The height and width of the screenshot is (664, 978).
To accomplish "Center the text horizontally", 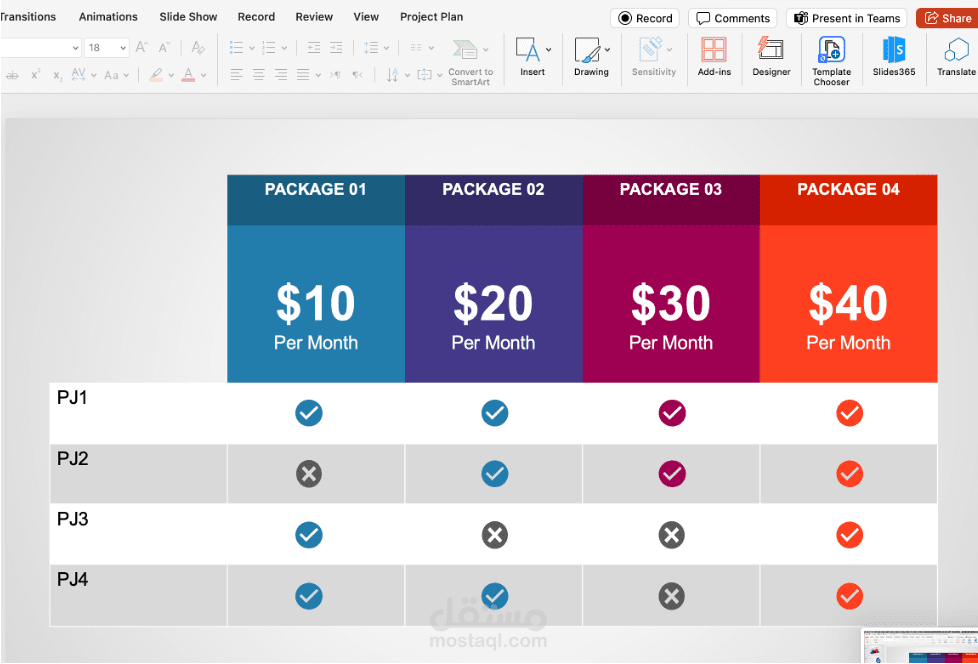I will click(259, 75).
